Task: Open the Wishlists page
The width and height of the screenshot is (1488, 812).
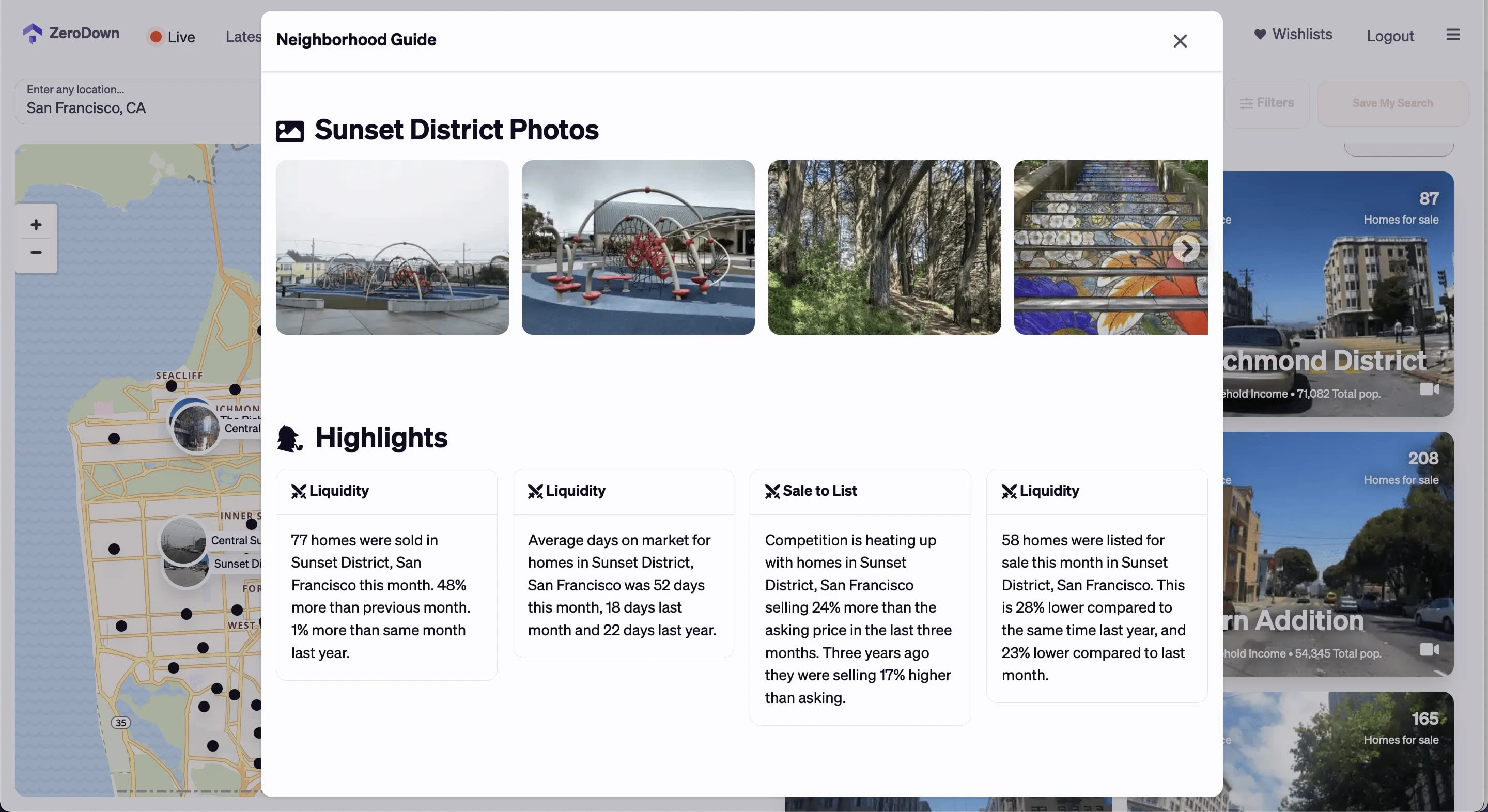Action: (x=1293, y=35)
